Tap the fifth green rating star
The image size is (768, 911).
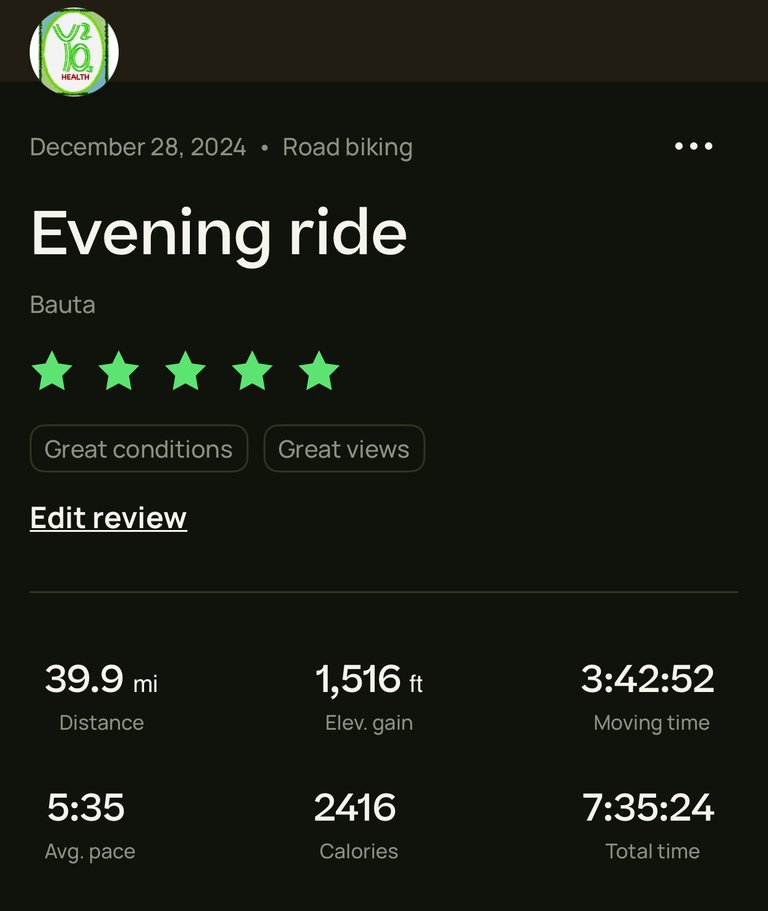tap(319, 371)
